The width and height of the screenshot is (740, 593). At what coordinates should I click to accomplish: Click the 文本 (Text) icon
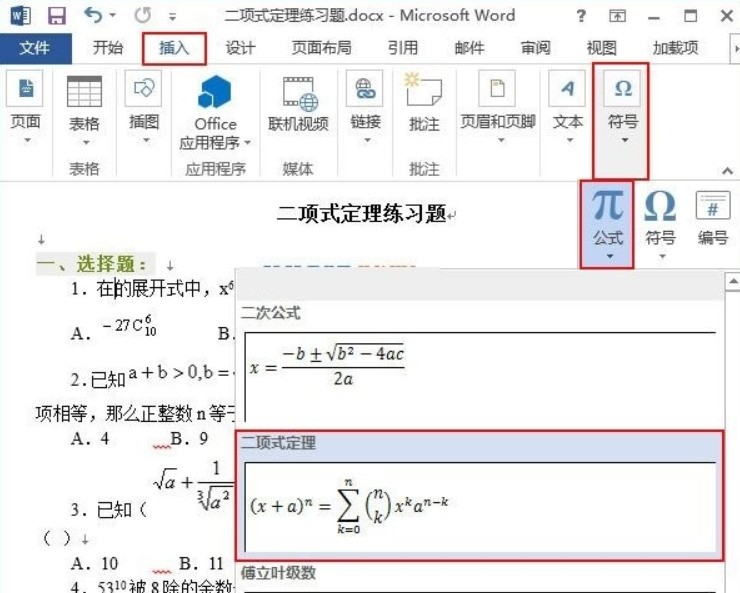coord(568,88)
